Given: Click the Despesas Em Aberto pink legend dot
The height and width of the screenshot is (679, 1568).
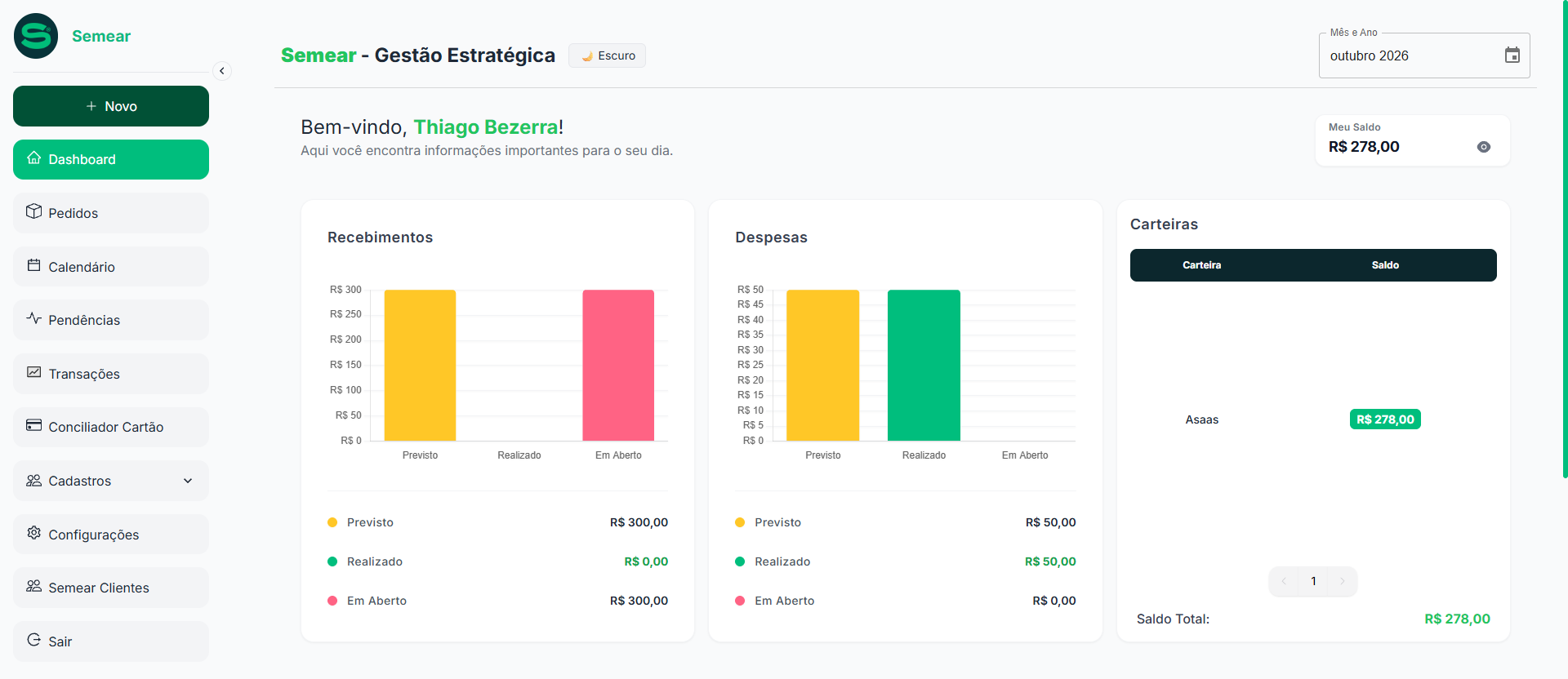Looking at the screenshot, I should tap(740, 601).
